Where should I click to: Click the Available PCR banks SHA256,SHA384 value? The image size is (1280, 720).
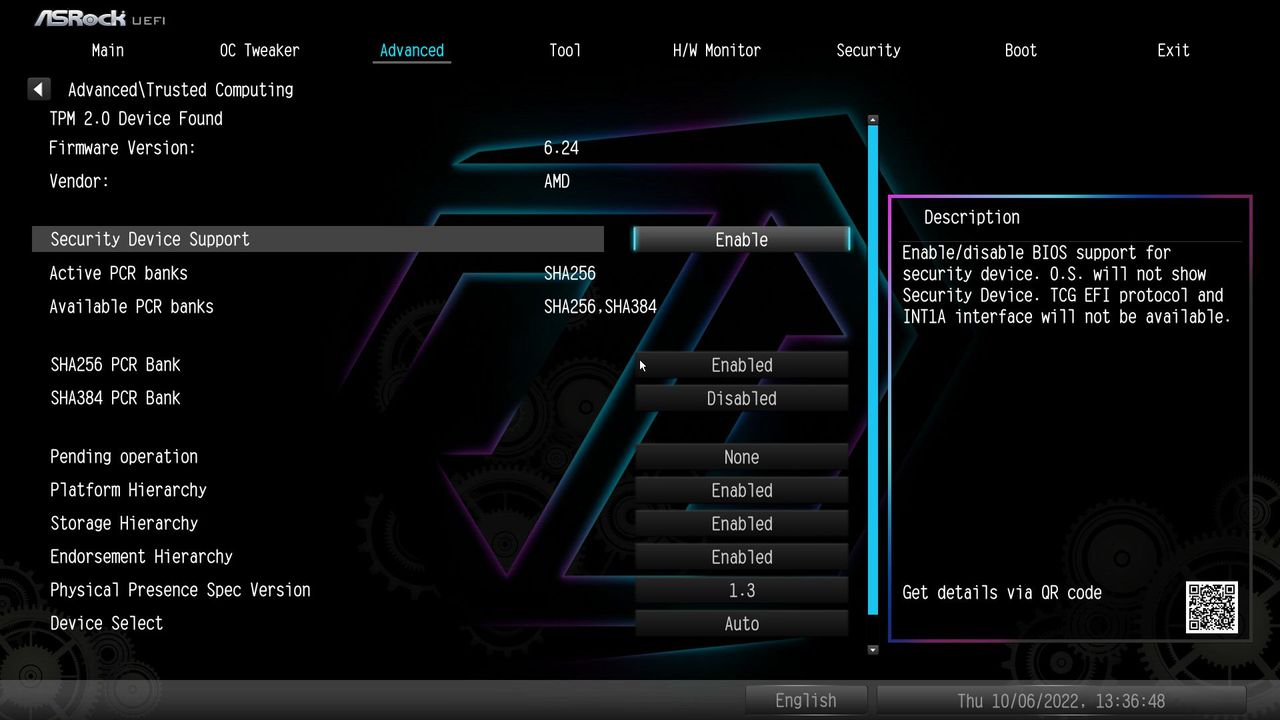pos(600,307)
